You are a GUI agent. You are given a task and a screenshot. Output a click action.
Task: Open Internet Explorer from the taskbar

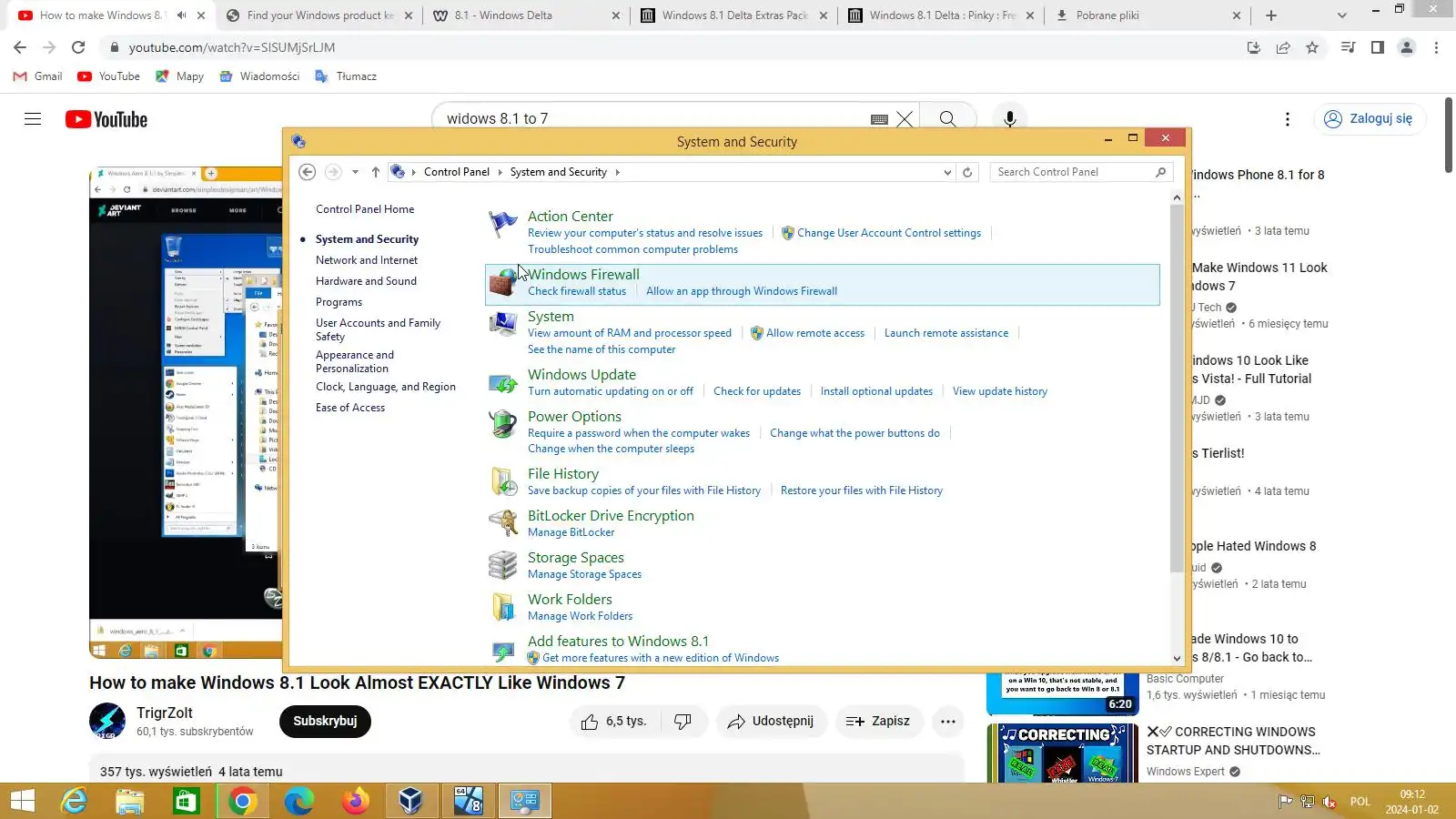[x=75, y=801]
